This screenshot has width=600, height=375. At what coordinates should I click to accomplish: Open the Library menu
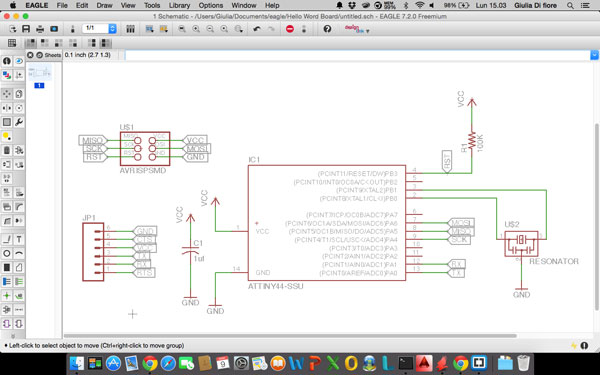coord(179,5)
